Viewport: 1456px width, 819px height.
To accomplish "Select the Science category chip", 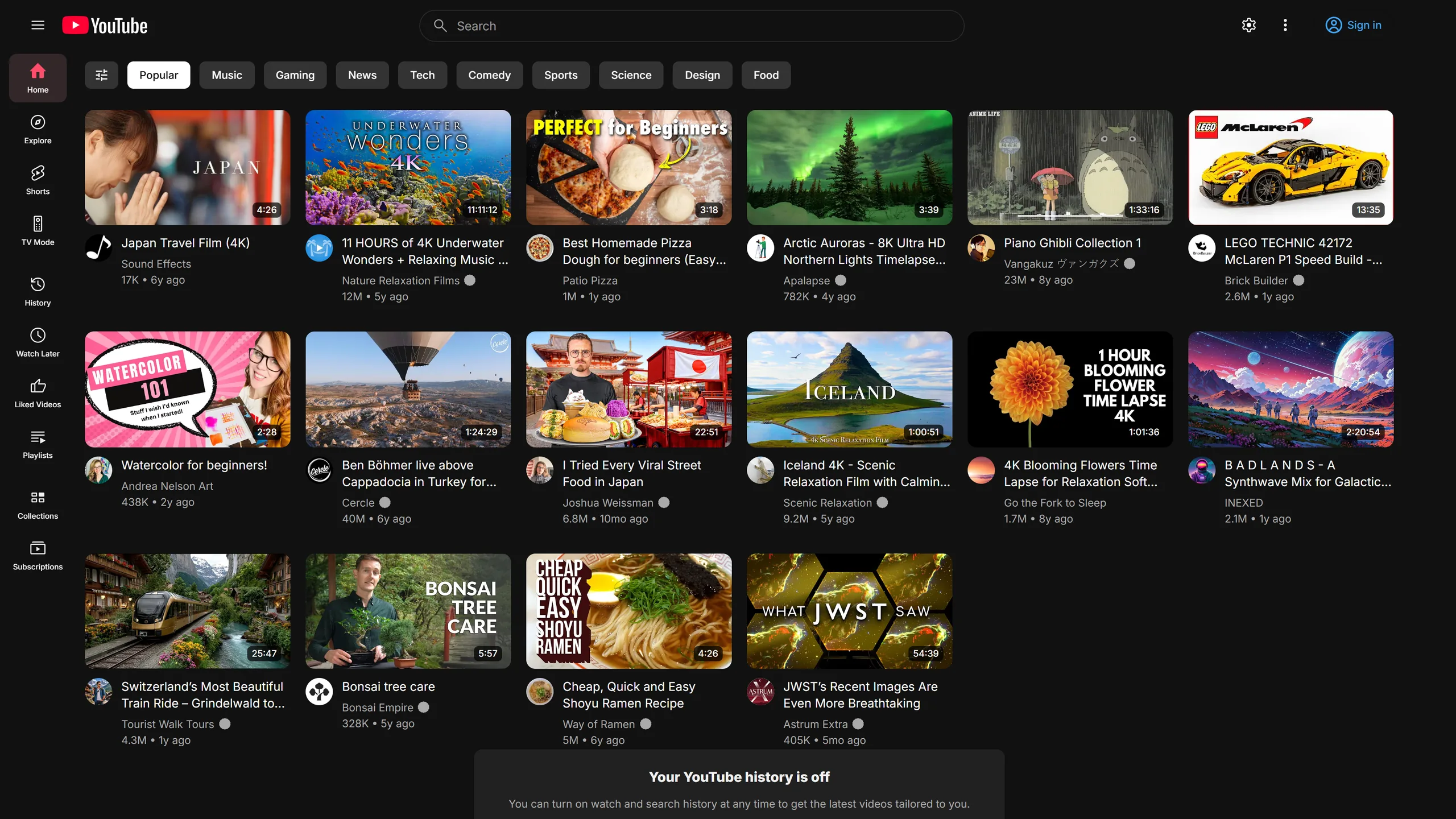I will pyautogui.click(x=631, y=75).
